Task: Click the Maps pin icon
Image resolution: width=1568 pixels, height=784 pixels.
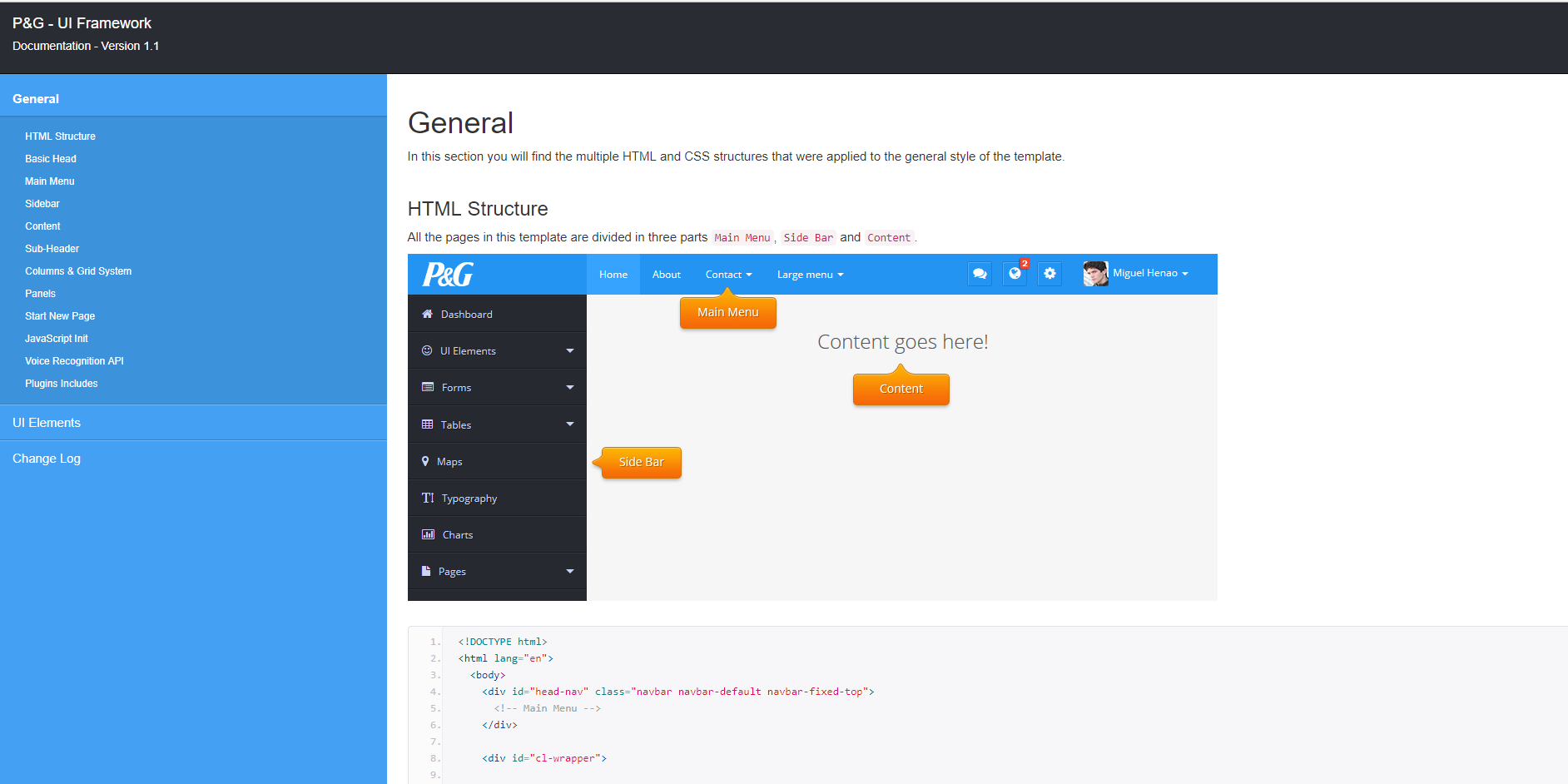Action: coord(427,461)
